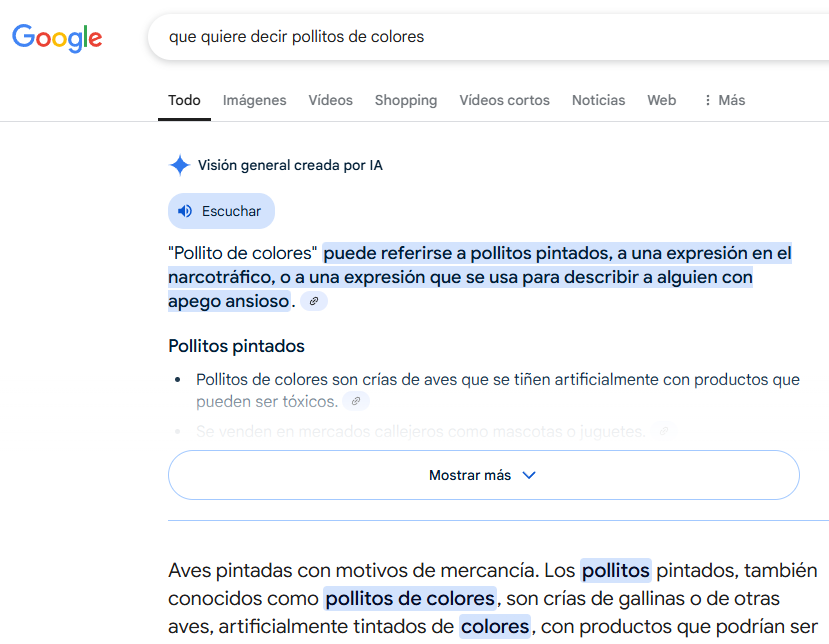Click the blue AI sparkle icon

click(x=180, y=165)
